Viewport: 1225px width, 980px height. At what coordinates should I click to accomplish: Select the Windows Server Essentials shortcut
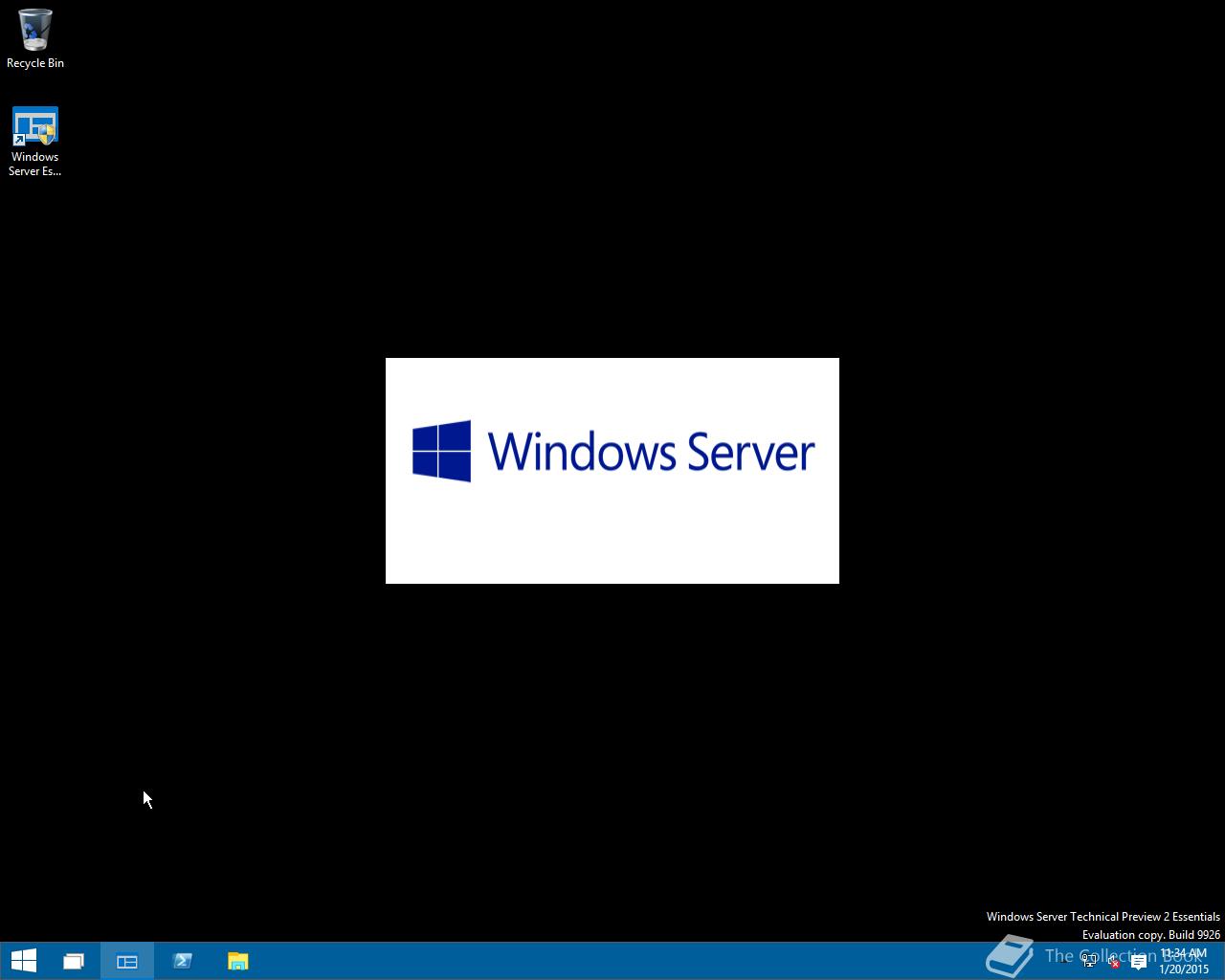35,142
